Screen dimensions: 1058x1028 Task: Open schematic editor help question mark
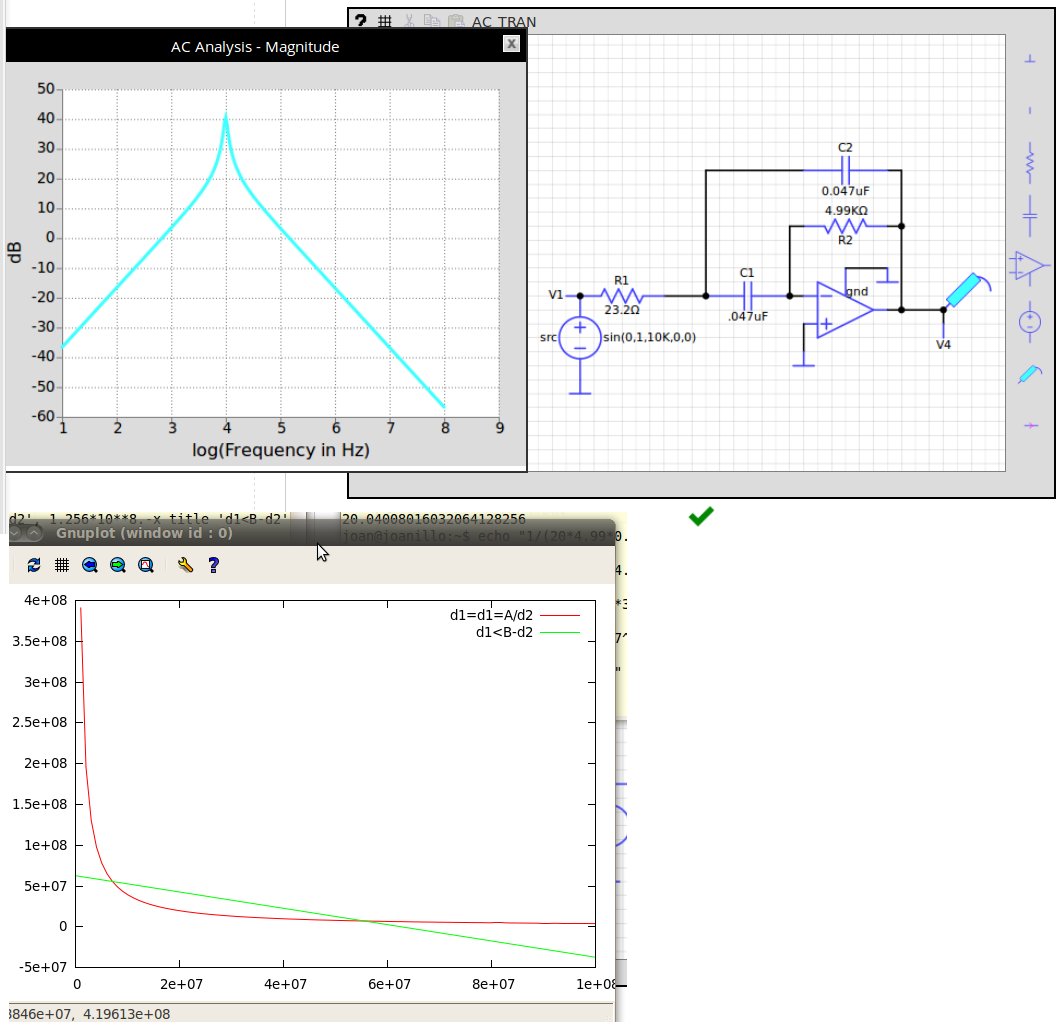pyautogui.click(x=360, y=21)
